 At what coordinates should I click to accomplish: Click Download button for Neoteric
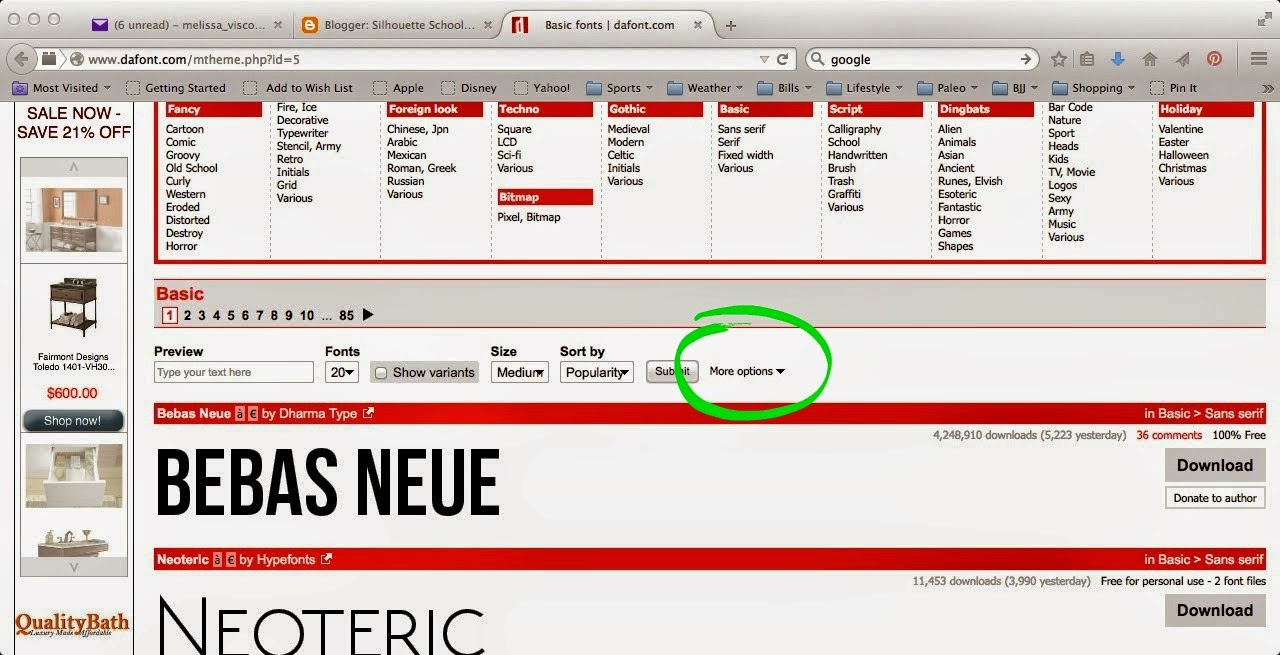(1215, 610)
